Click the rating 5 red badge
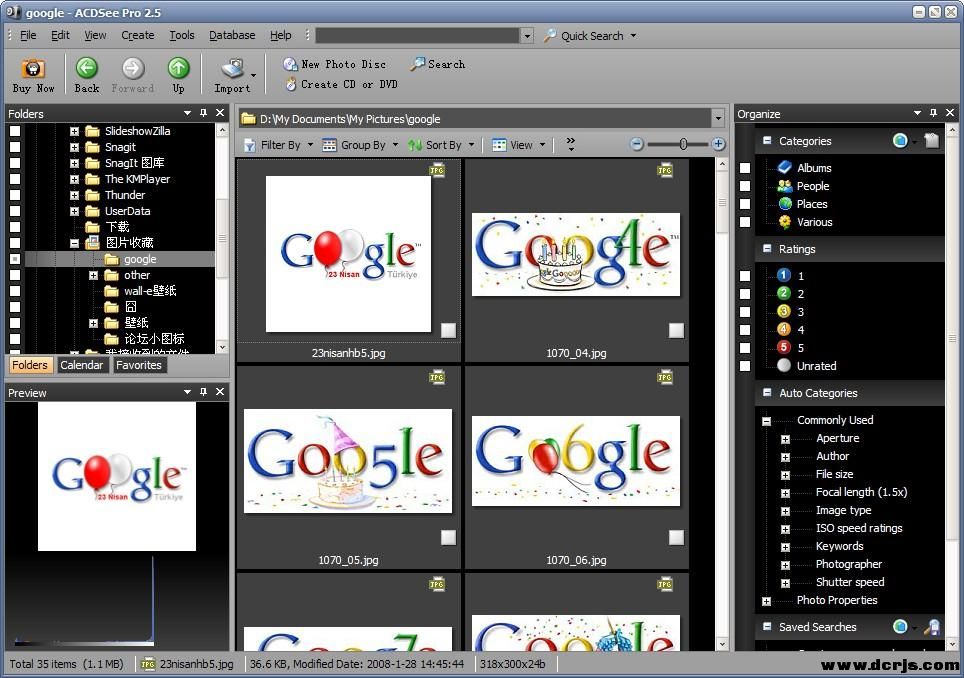The height and width of the screenshot is (678, 964). tap(783, 347)
